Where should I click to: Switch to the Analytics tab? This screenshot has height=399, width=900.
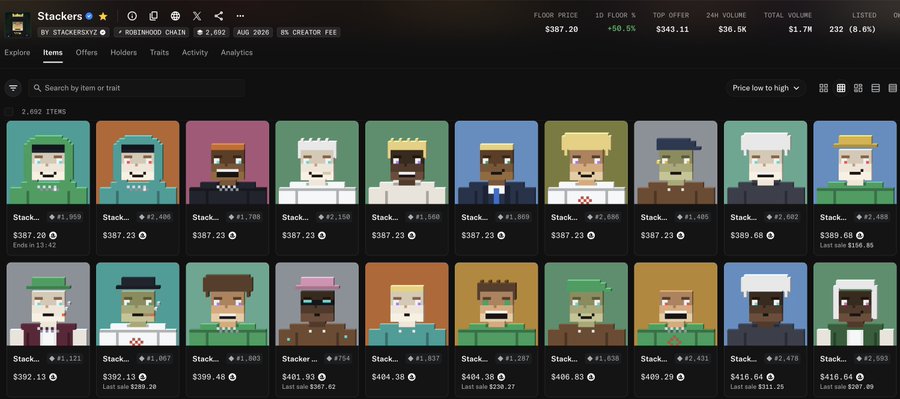(236, 52)
